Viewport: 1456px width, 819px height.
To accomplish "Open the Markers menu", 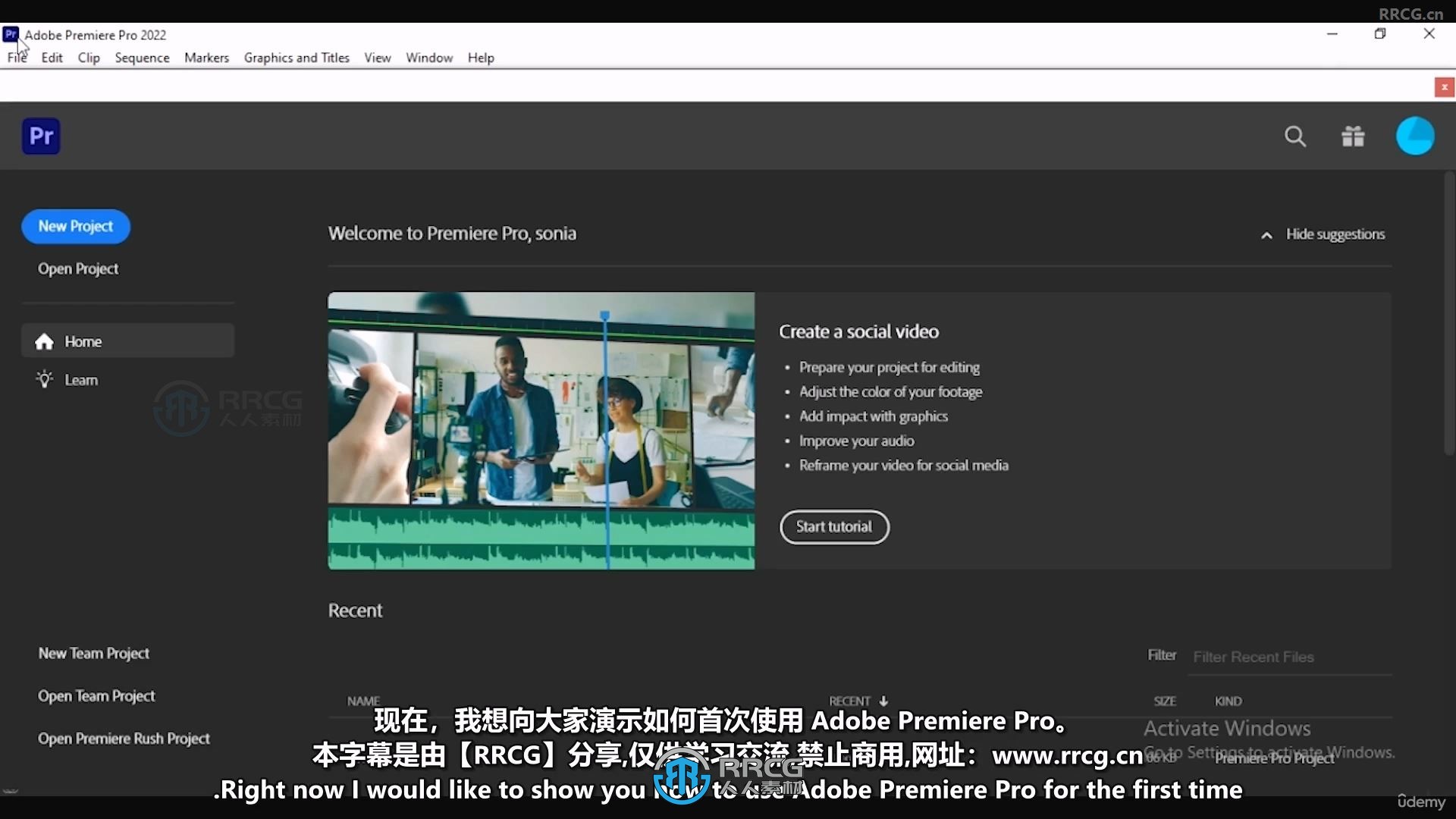I will [x=206, y=58].
